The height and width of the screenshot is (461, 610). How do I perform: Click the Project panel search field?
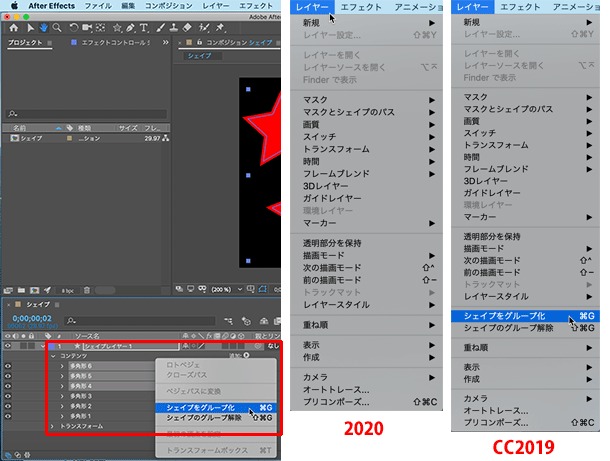tap(87, 114)
